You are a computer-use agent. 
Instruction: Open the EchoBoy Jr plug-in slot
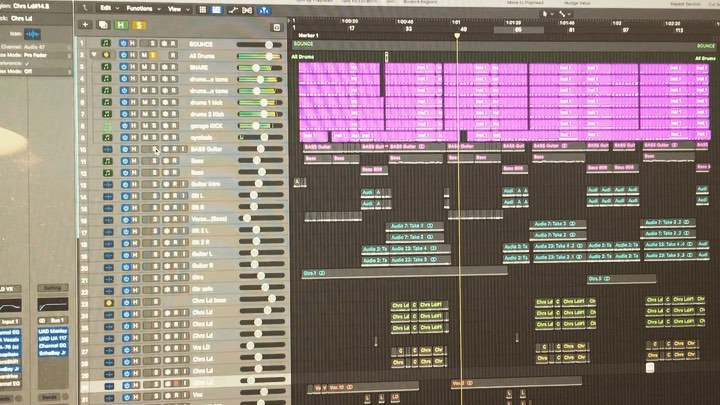click(53, 353)
